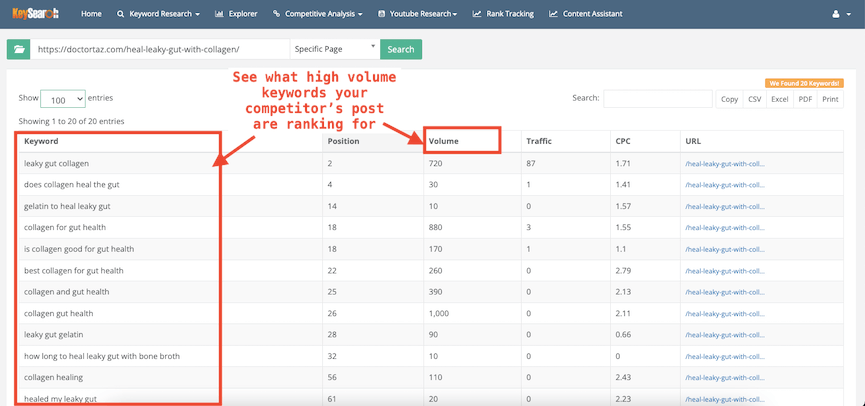
Task: Click CPC value 2.79
Action: pos(623,271)
